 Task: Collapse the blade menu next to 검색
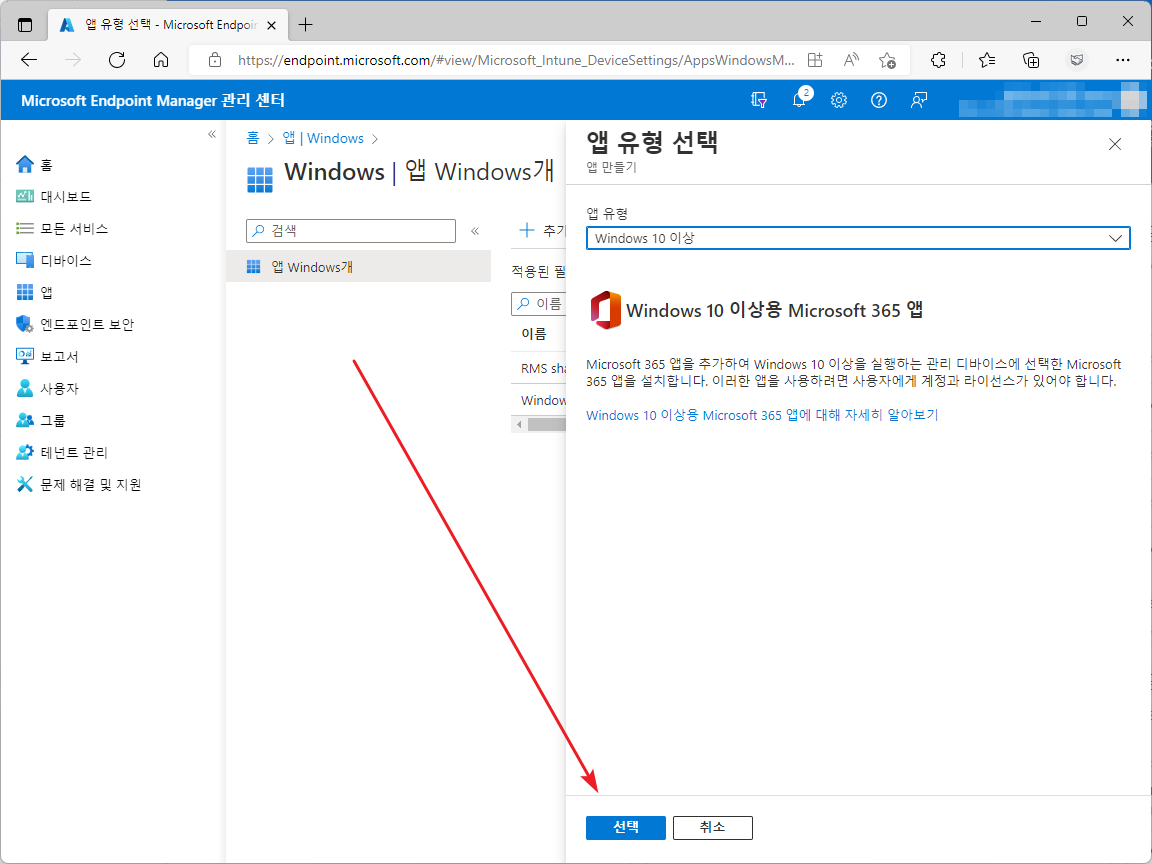(475, 231)
